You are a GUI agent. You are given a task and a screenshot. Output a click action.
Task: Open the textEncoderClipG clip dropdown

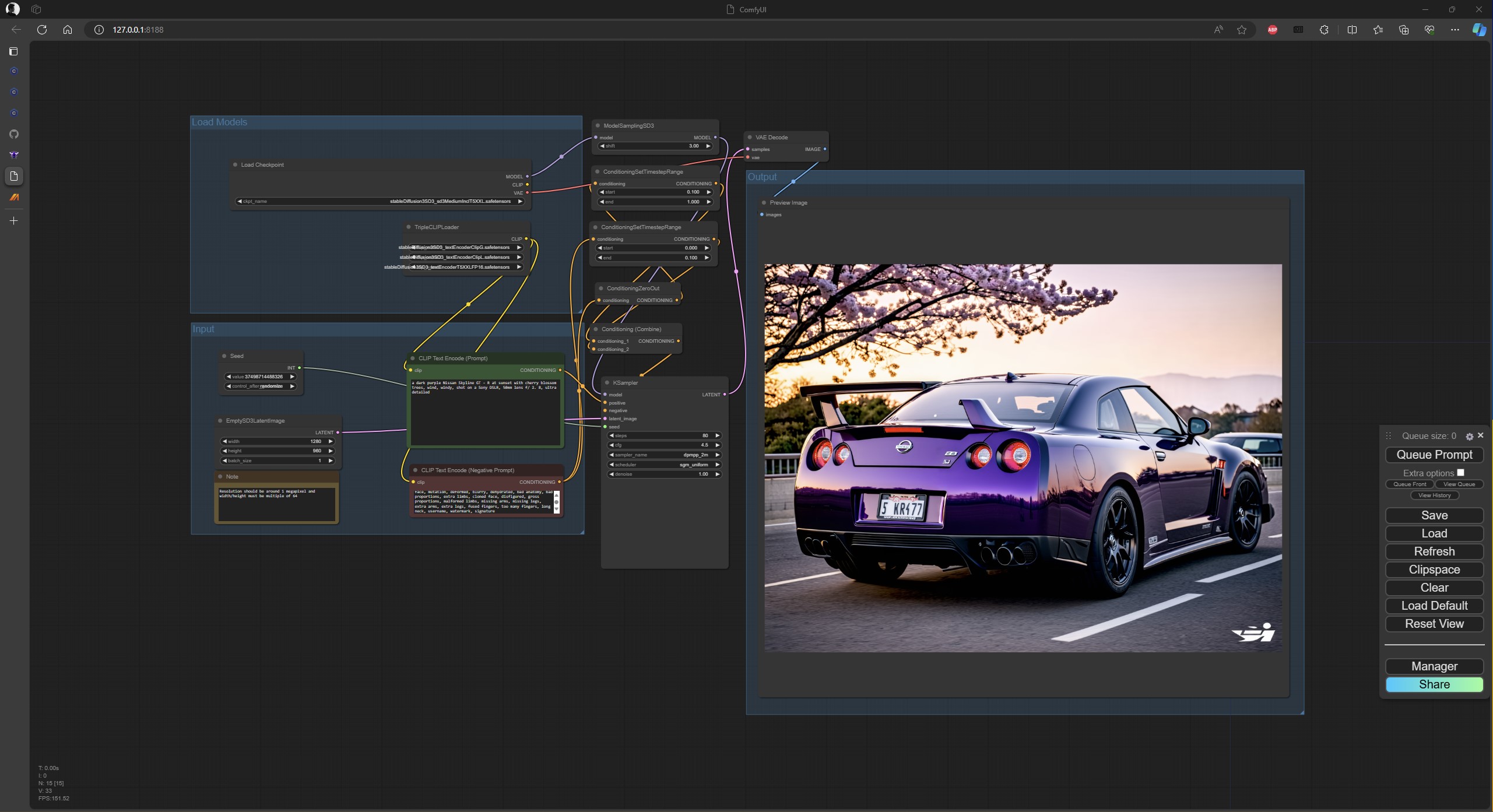pos(465,248)
